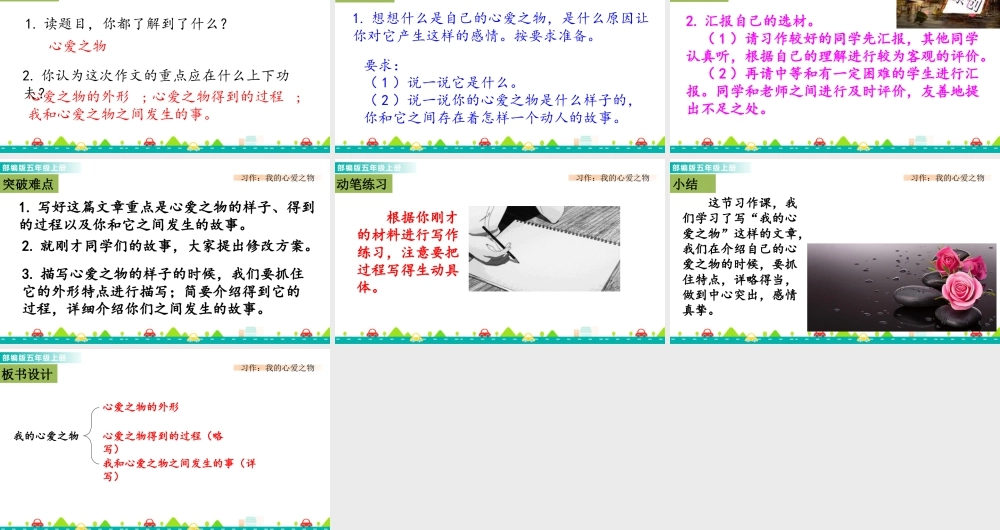Click 习作：我的心爱之物 label on 突破难点 slide
The width and height of the screenshot is (1000, 530).
coord(277,178)
